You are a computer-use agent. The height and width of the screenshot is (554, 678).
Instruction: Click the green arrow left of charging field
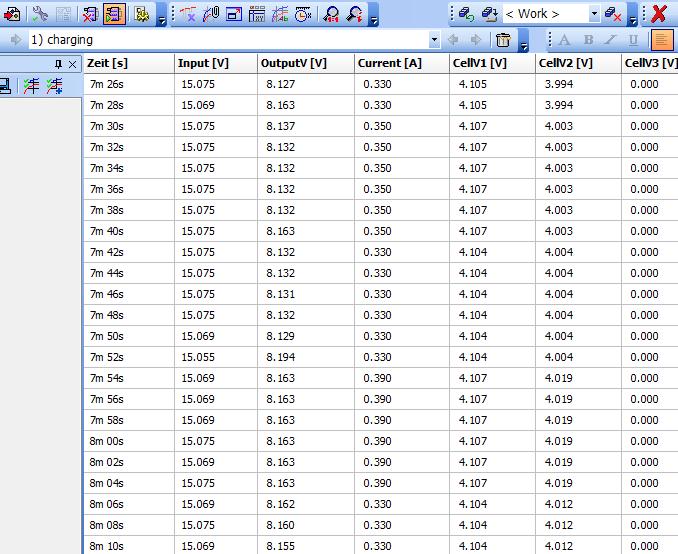coord(16,40)
